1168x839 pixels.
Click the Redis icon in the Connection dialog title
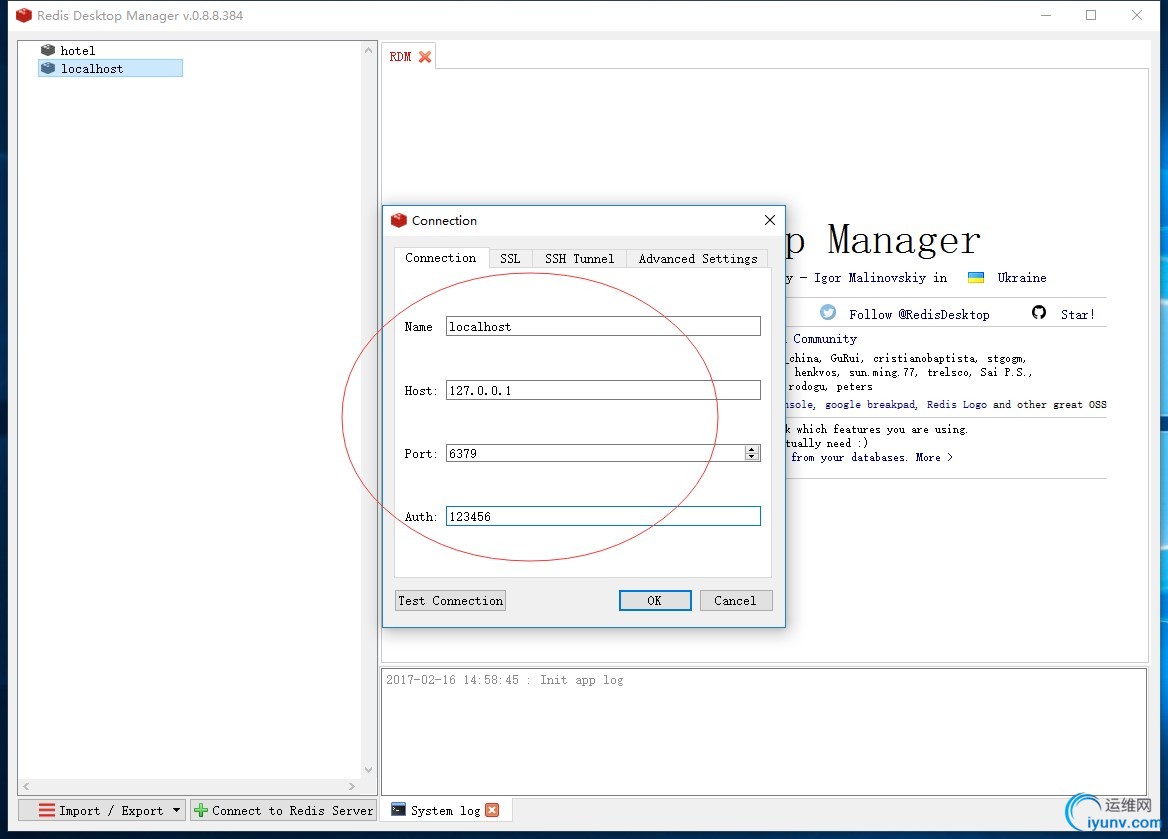399,220
